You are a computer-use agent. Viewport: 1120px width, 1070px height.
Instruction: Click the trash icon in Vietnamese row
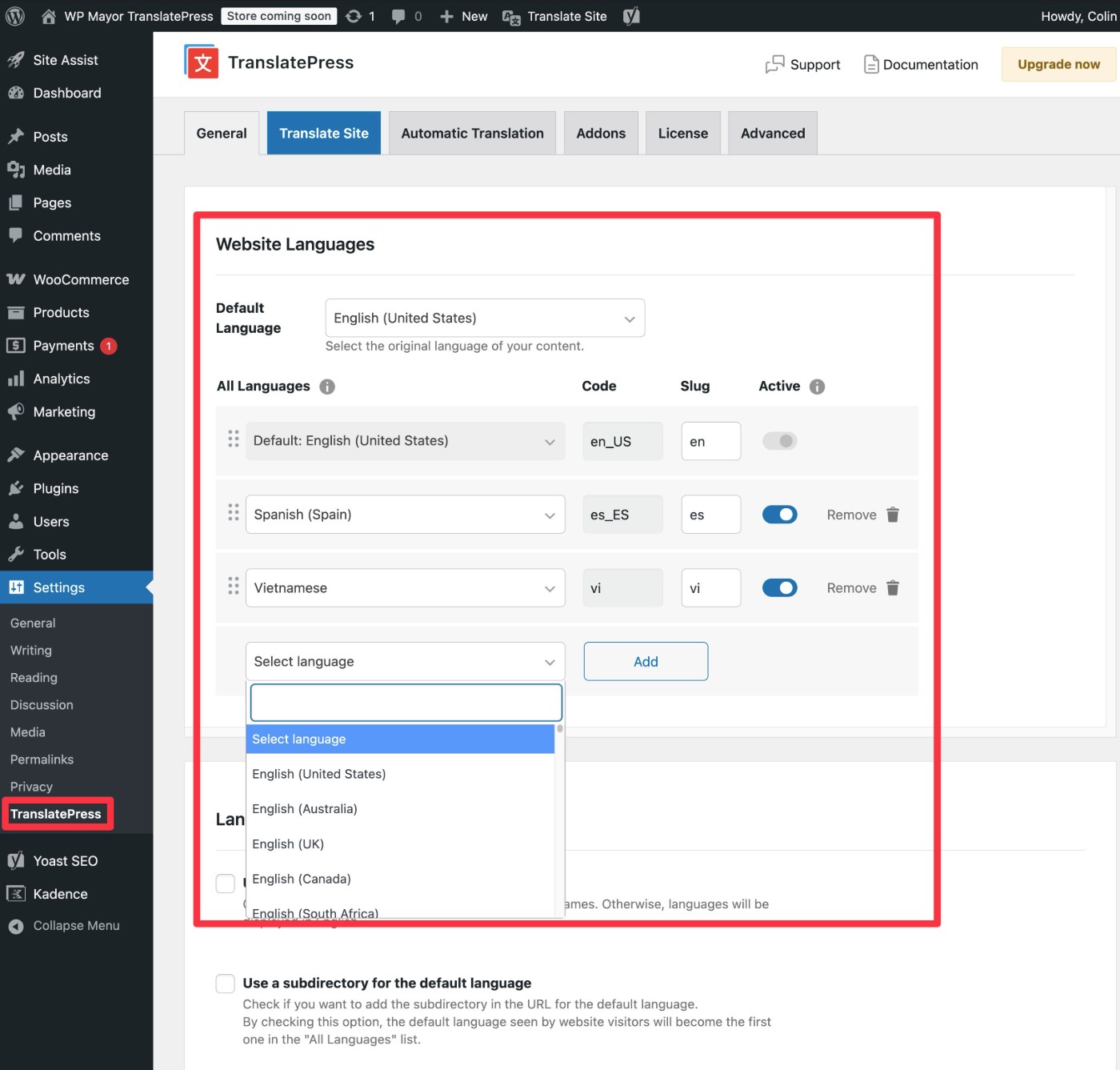(x=893, y=588)
